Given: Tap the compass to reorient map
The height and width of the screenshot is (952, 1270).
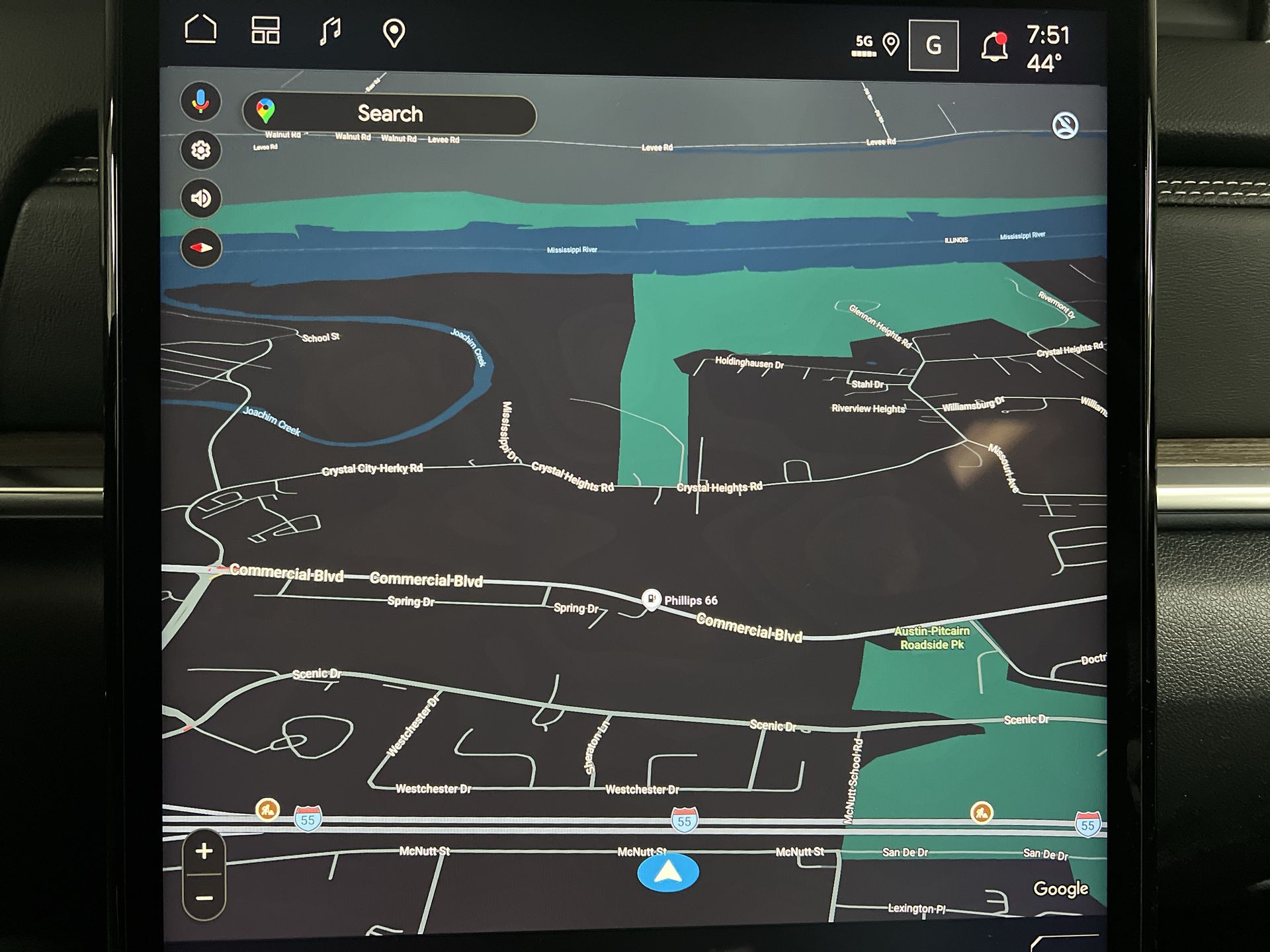Looking at the screenshot, I should click(x=201, y=248).
